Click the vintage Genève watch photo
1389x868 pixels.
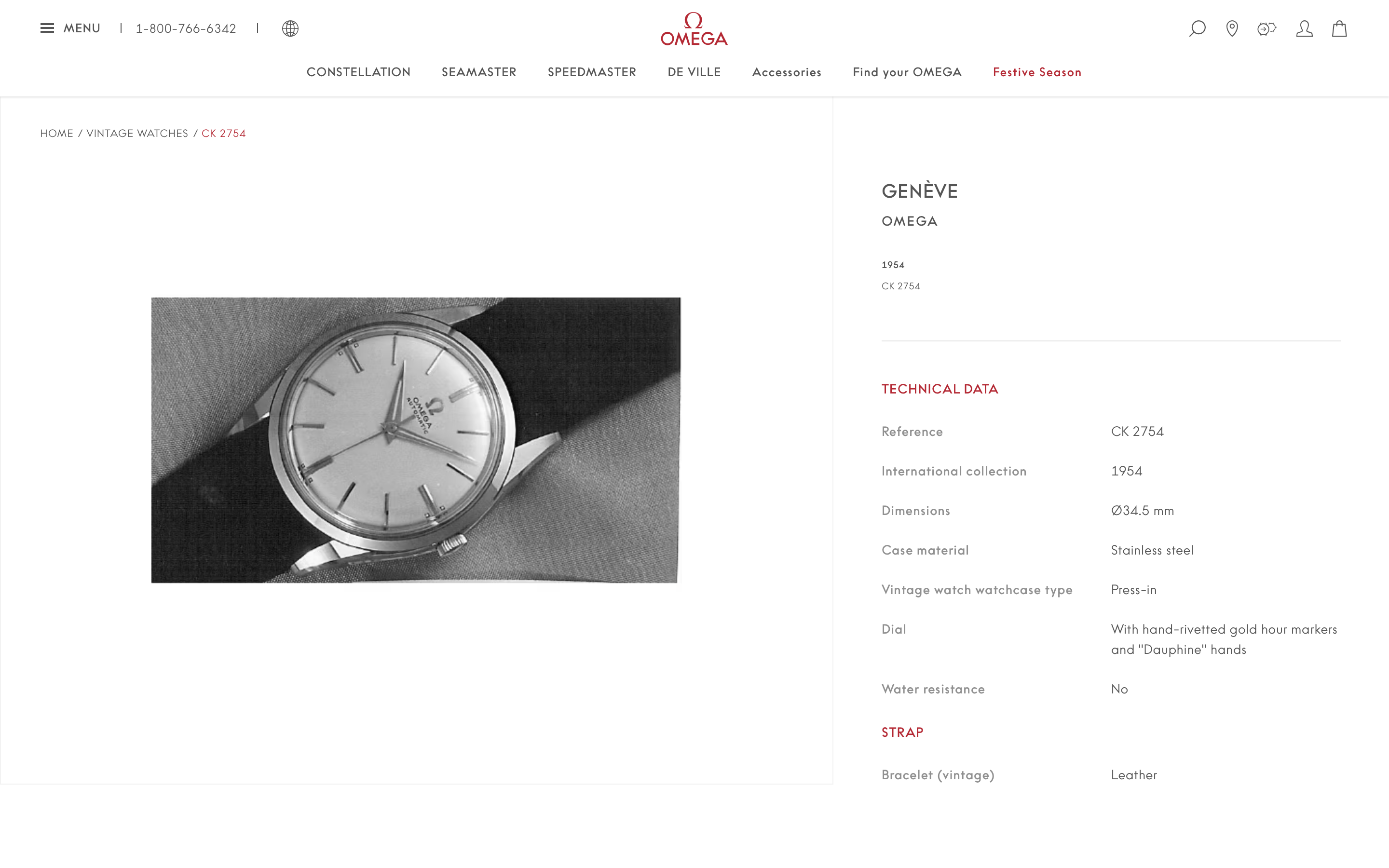click(x=416, y=440)
